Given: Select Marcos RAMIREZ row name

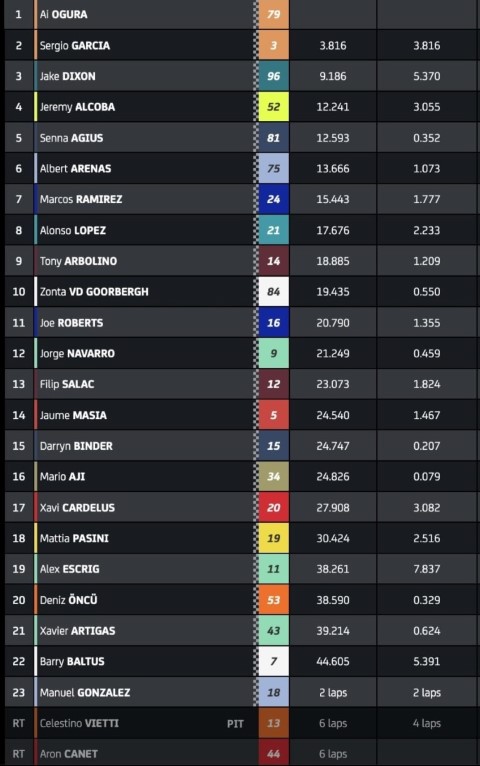Looking at the screenshot, I should pyautogui.click(x=81, y=199).
